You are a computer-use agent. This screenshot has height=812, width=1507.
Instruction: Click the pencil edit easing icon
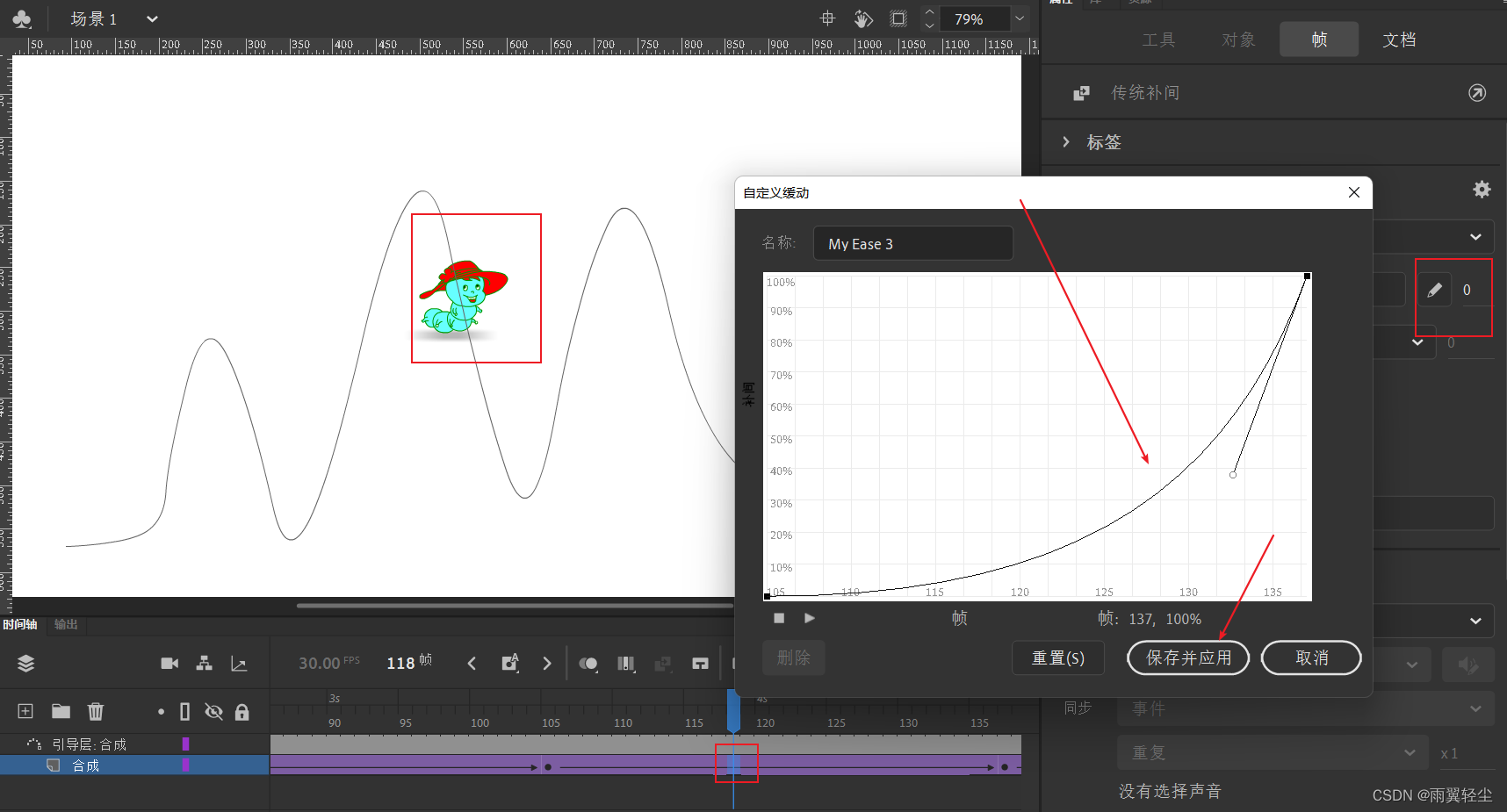1434,290
